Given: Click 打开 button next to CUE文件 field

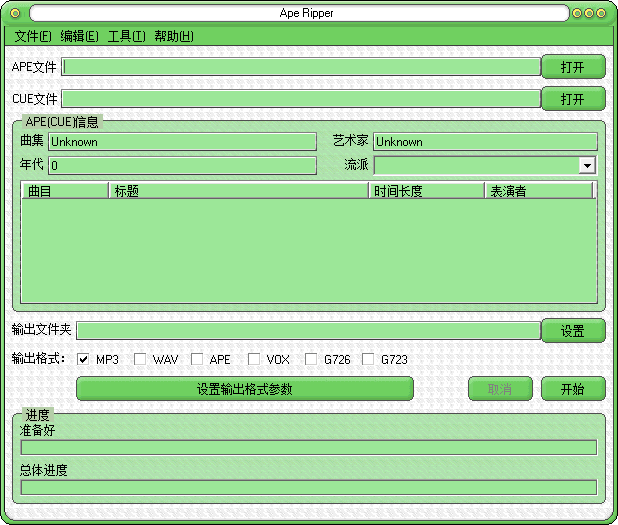Looking at the screenshot, I should tap(573, 99).
